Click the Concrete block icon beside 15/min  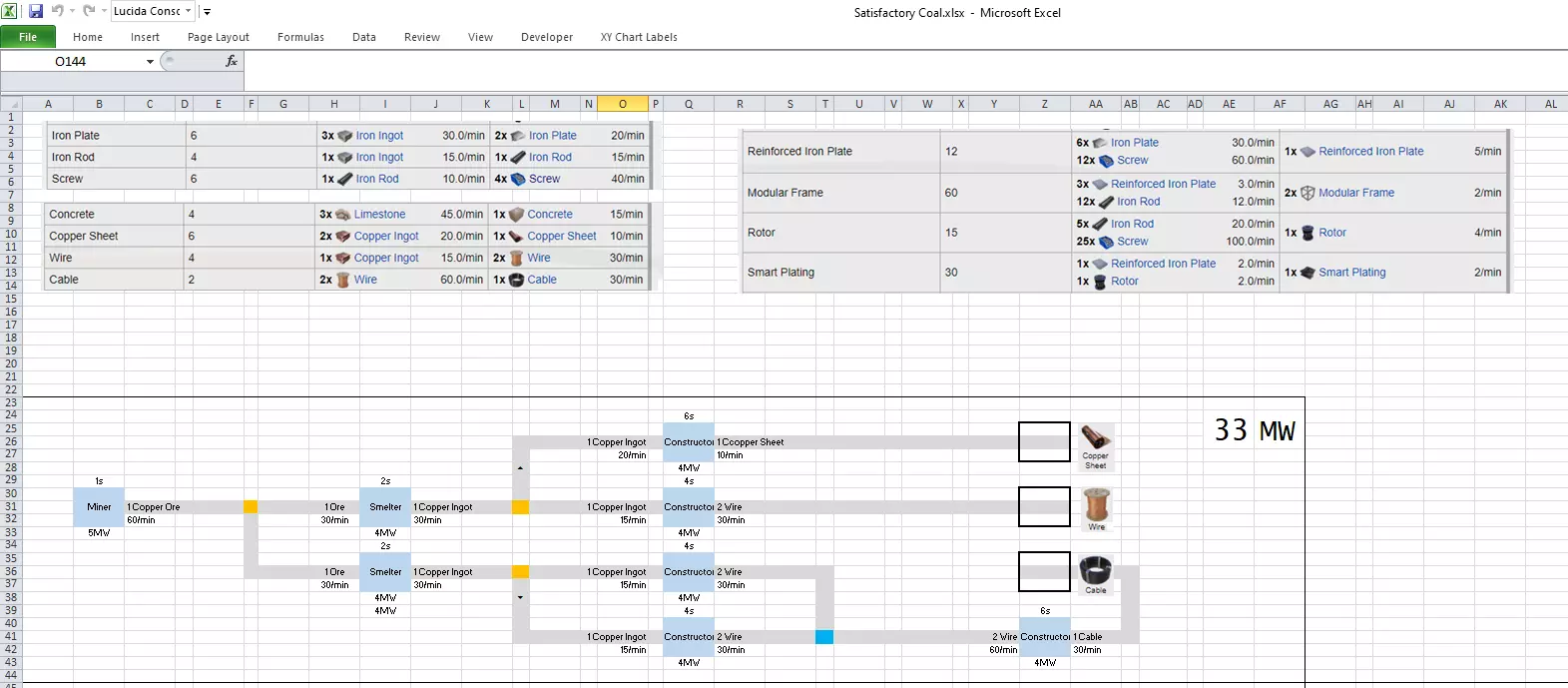click(517, 215)
